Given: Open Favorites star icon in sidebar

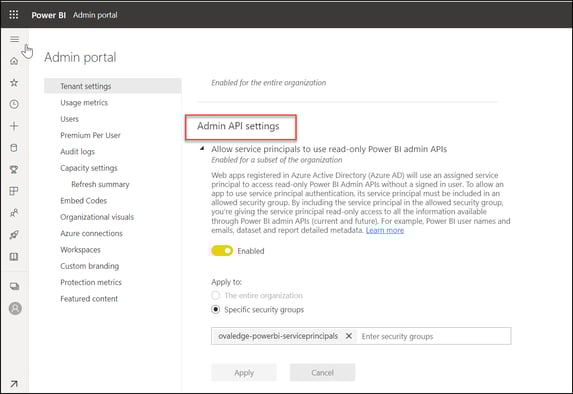Looking at the screenshot, I should [x=14, y=83].
